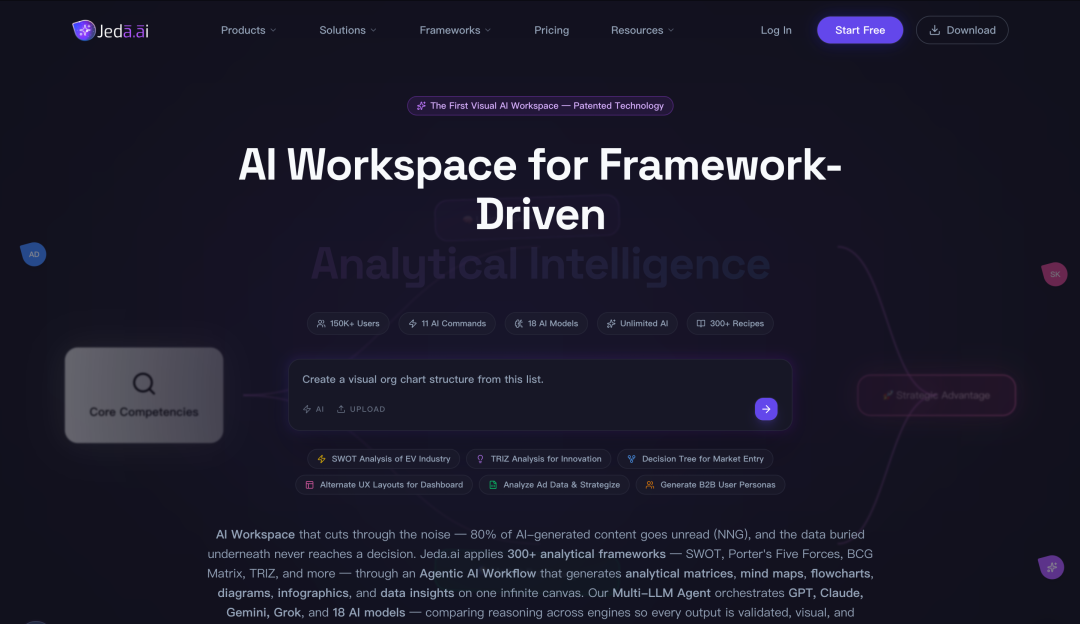Click the Download button
Viewport: 1080px width, 624px height.
(962, 30)
